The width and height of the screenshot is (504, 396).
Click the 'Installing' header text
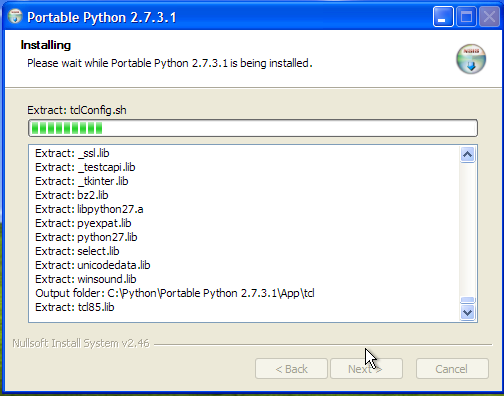[46, 45]
